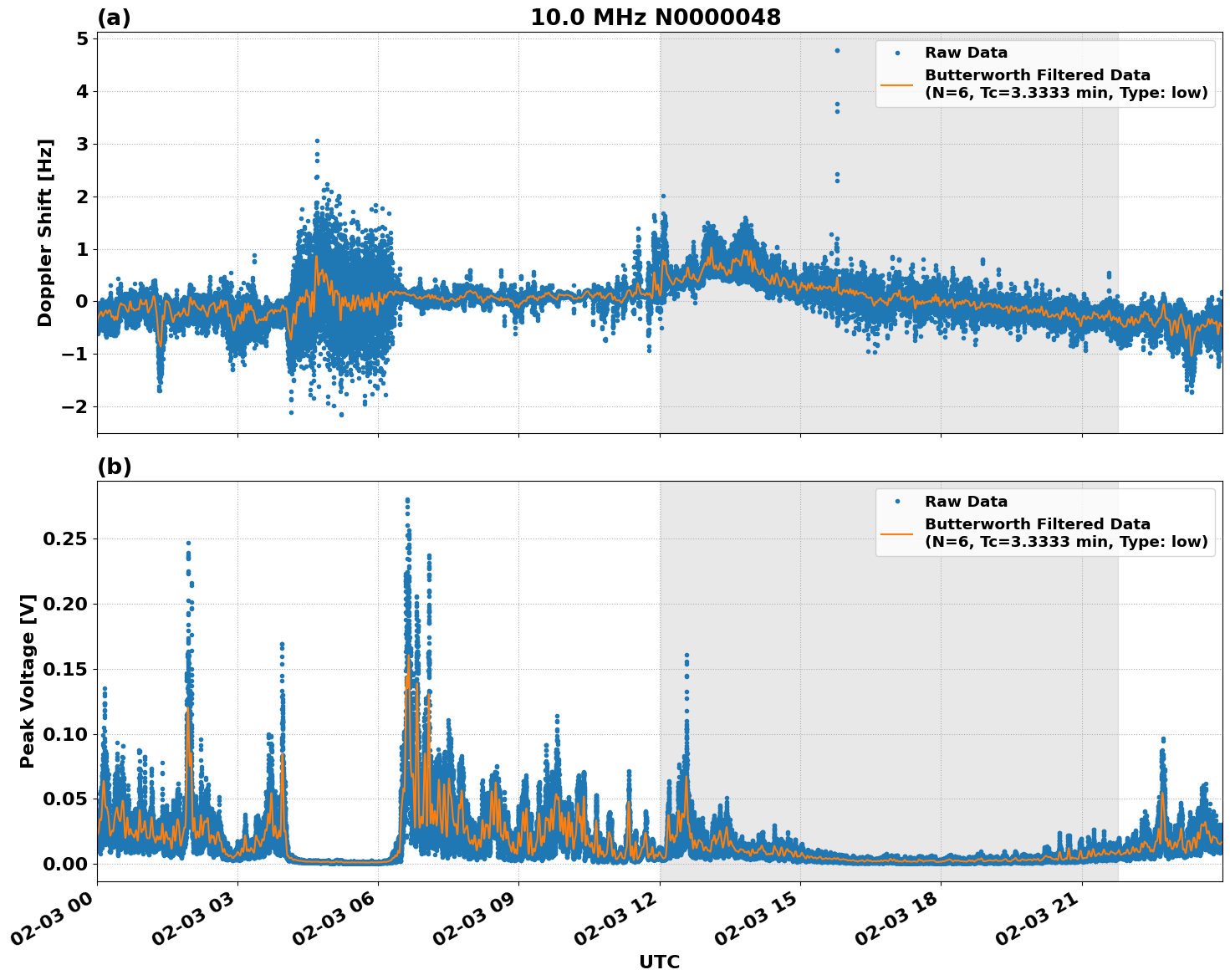
Task: Click the "−1" tick on the Doppler axis
Action: point(76,355)
